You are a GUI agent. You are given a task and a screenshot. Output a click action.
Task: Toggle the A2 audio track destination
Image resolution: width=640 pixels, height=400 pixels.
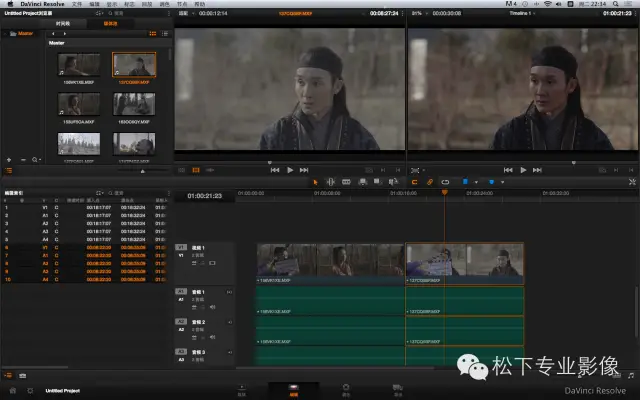181,322
